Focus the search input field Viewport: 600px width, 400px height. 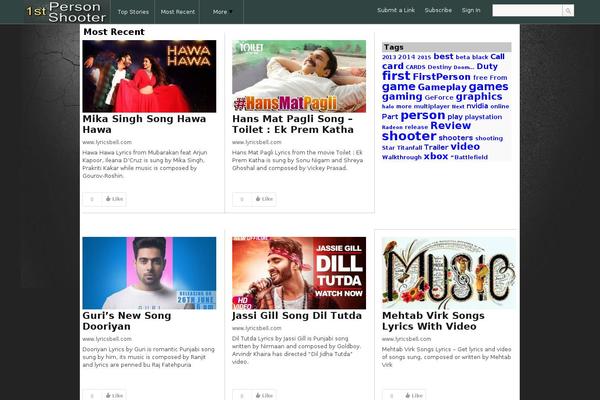coord(527,11)
